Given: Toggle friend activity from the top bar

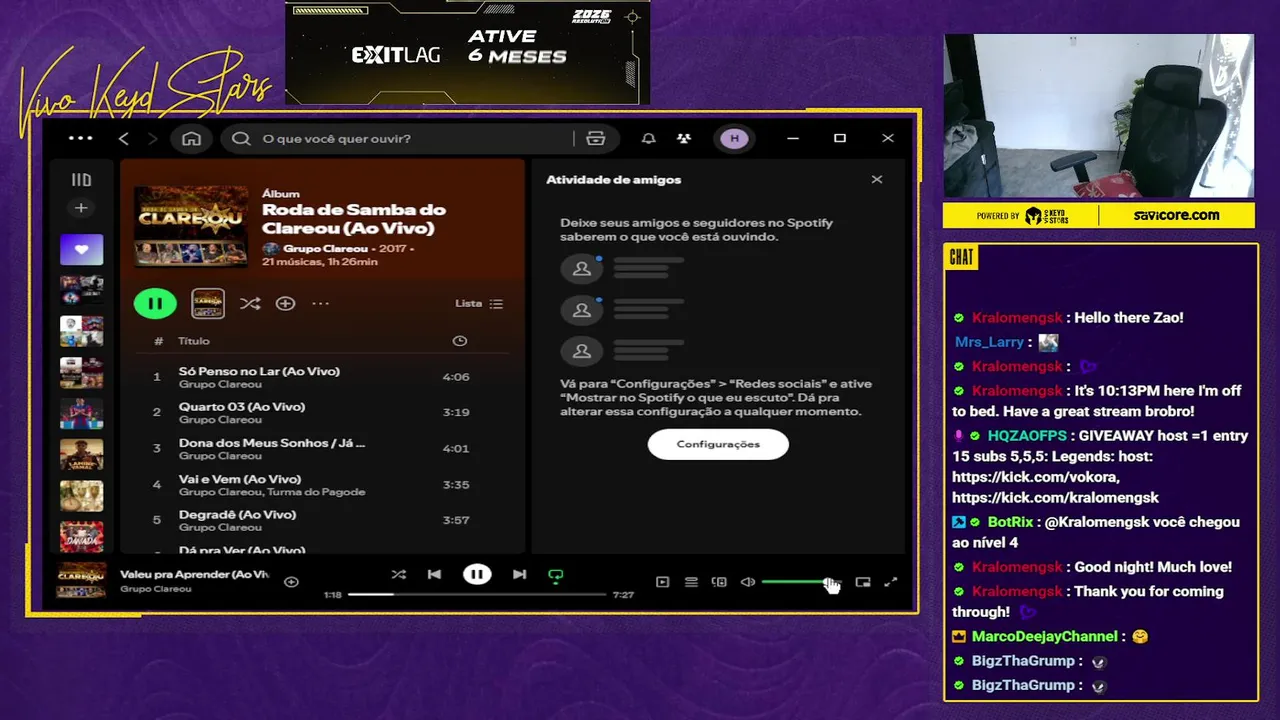Looking at the screenshot, I should (x=683, y=139).
